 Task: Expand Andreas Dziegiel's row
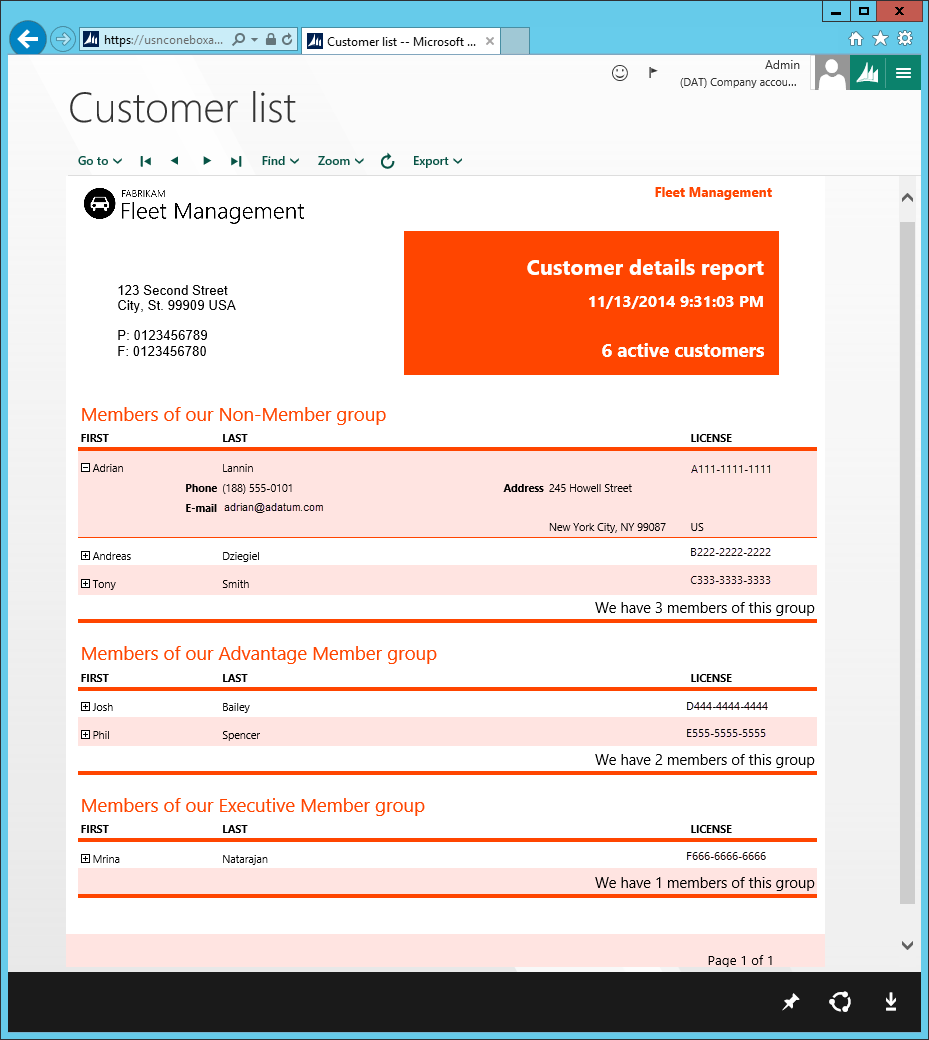(x=86, y=555)
